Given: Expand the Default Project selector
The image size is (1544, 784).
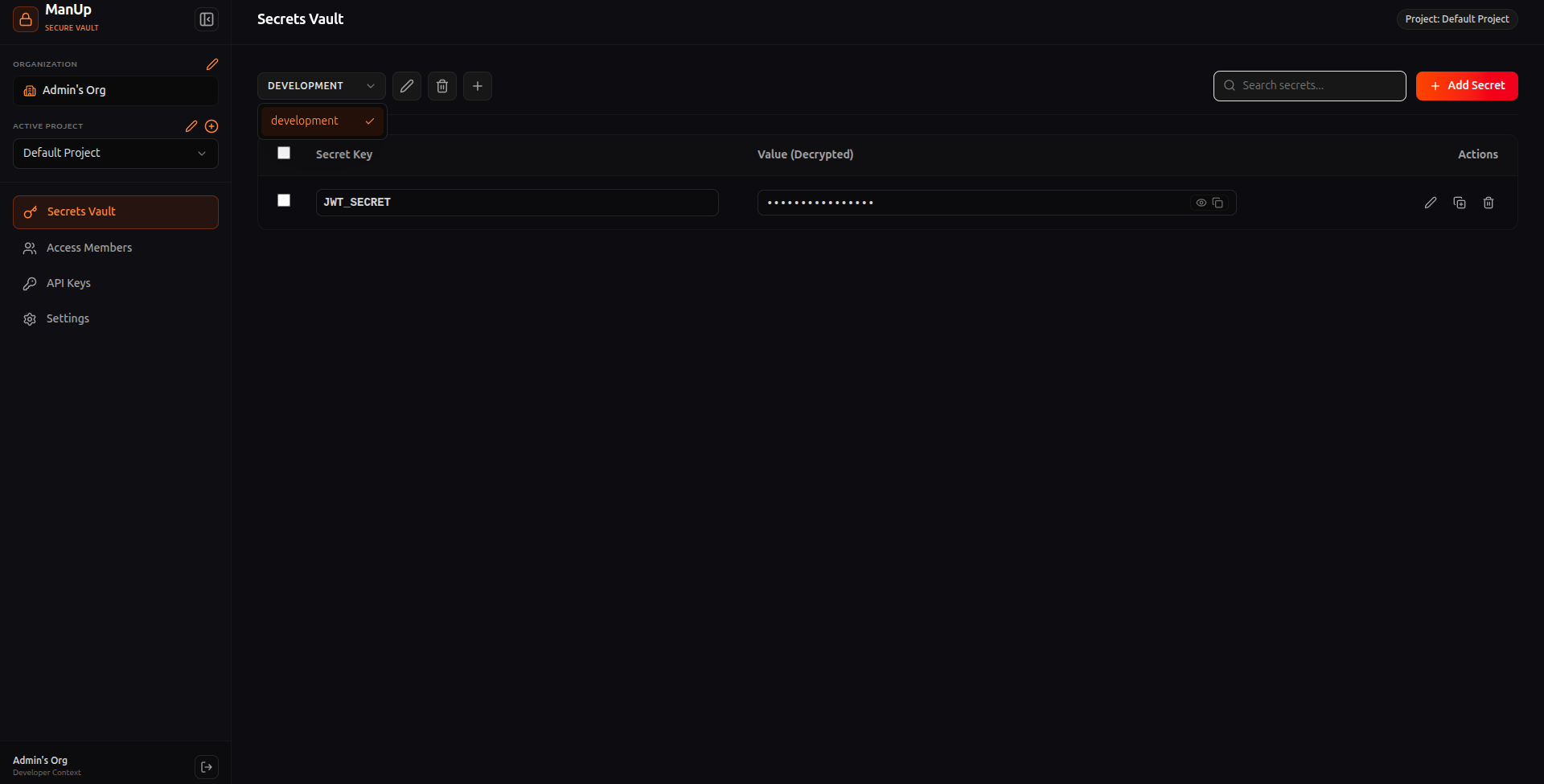Looking at the screenshot, I should (116, 153).
